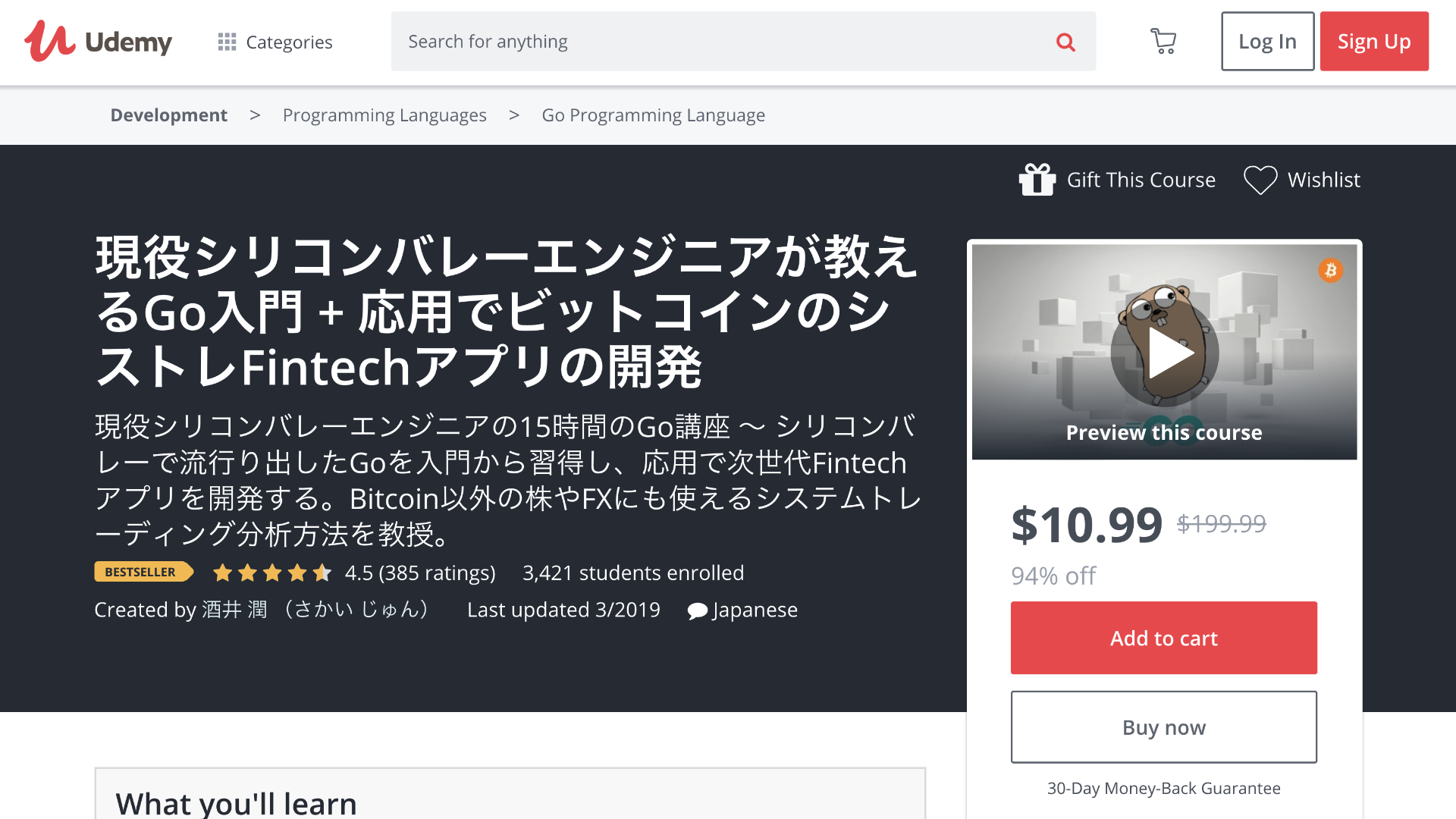Click the Udemy logo
The height and width of the screenshot is (819, 1456).
99,41
